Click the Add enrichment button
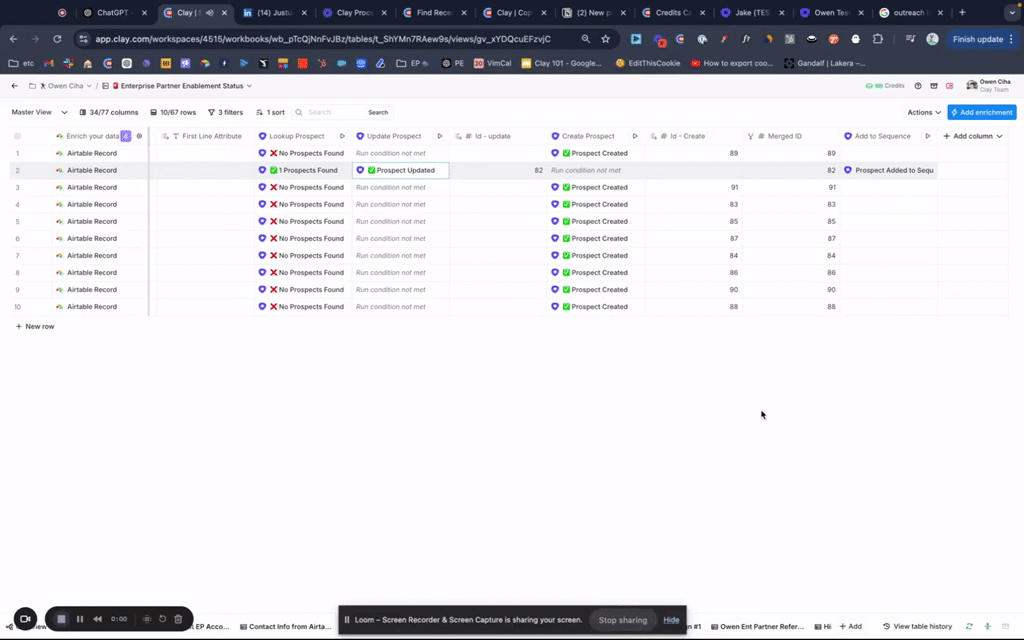 point(982,112)
